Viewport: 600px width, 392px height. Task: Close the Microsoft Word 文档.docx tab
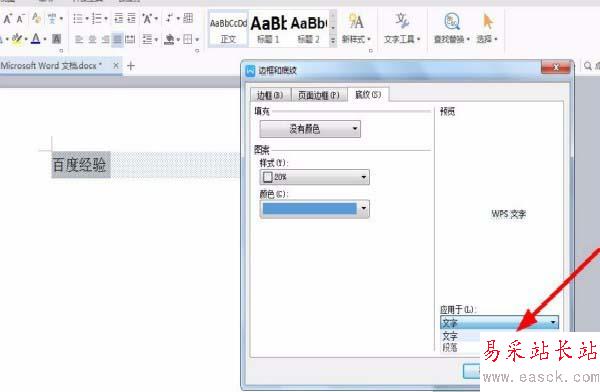pos(116,66)
